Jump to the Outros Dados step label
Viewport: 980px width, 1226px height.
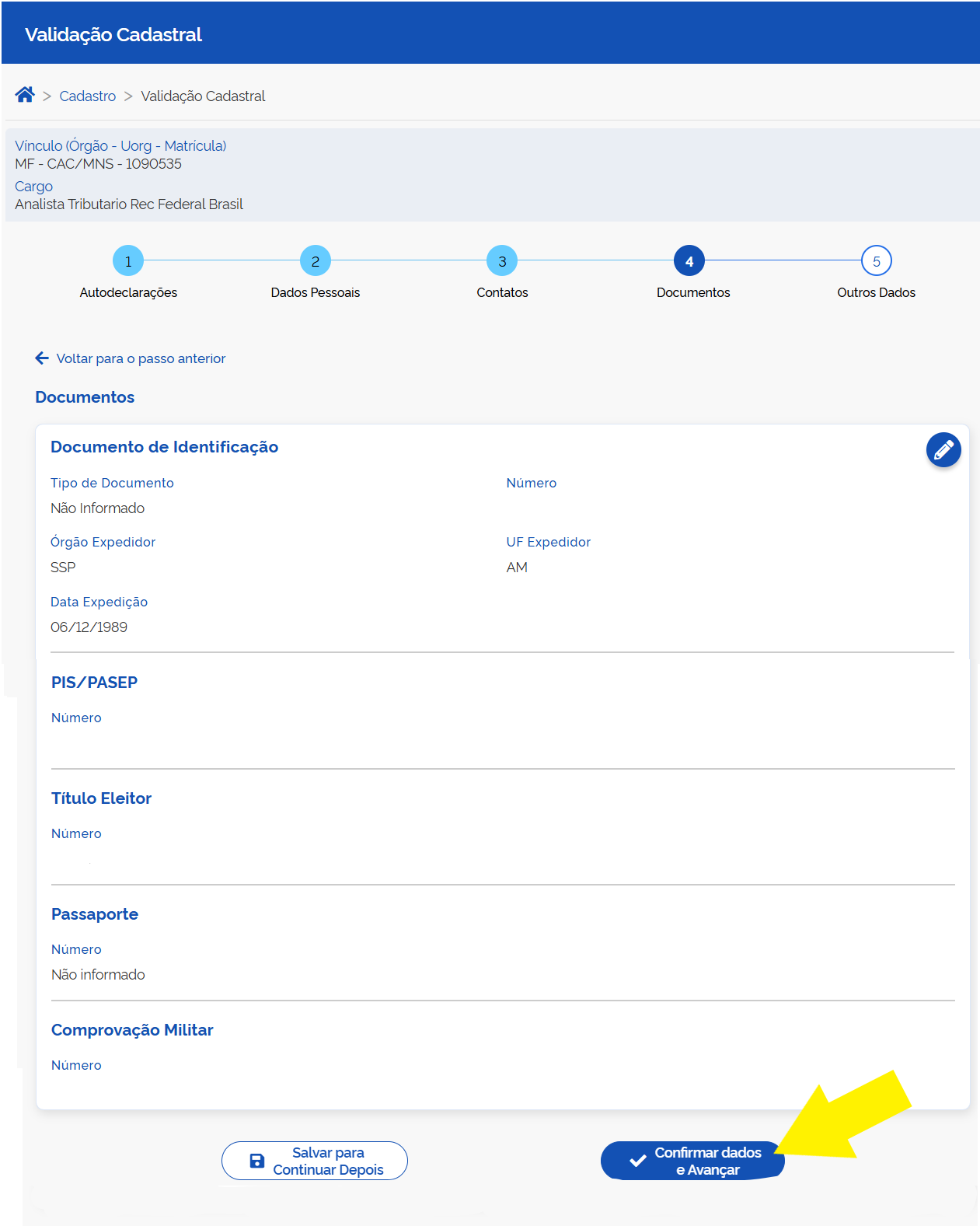click(876, 293)
